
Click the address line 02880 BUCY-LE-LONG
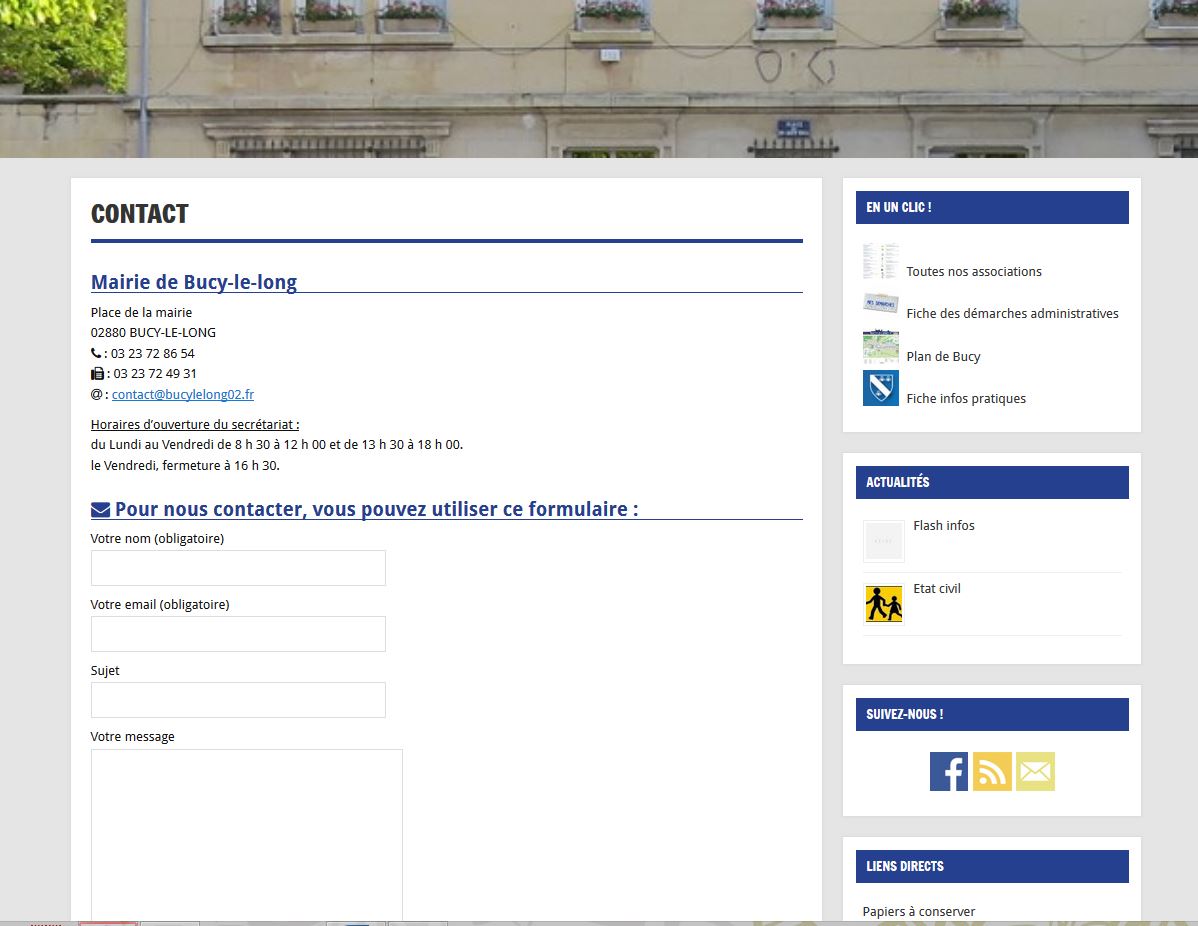(153, 332)
